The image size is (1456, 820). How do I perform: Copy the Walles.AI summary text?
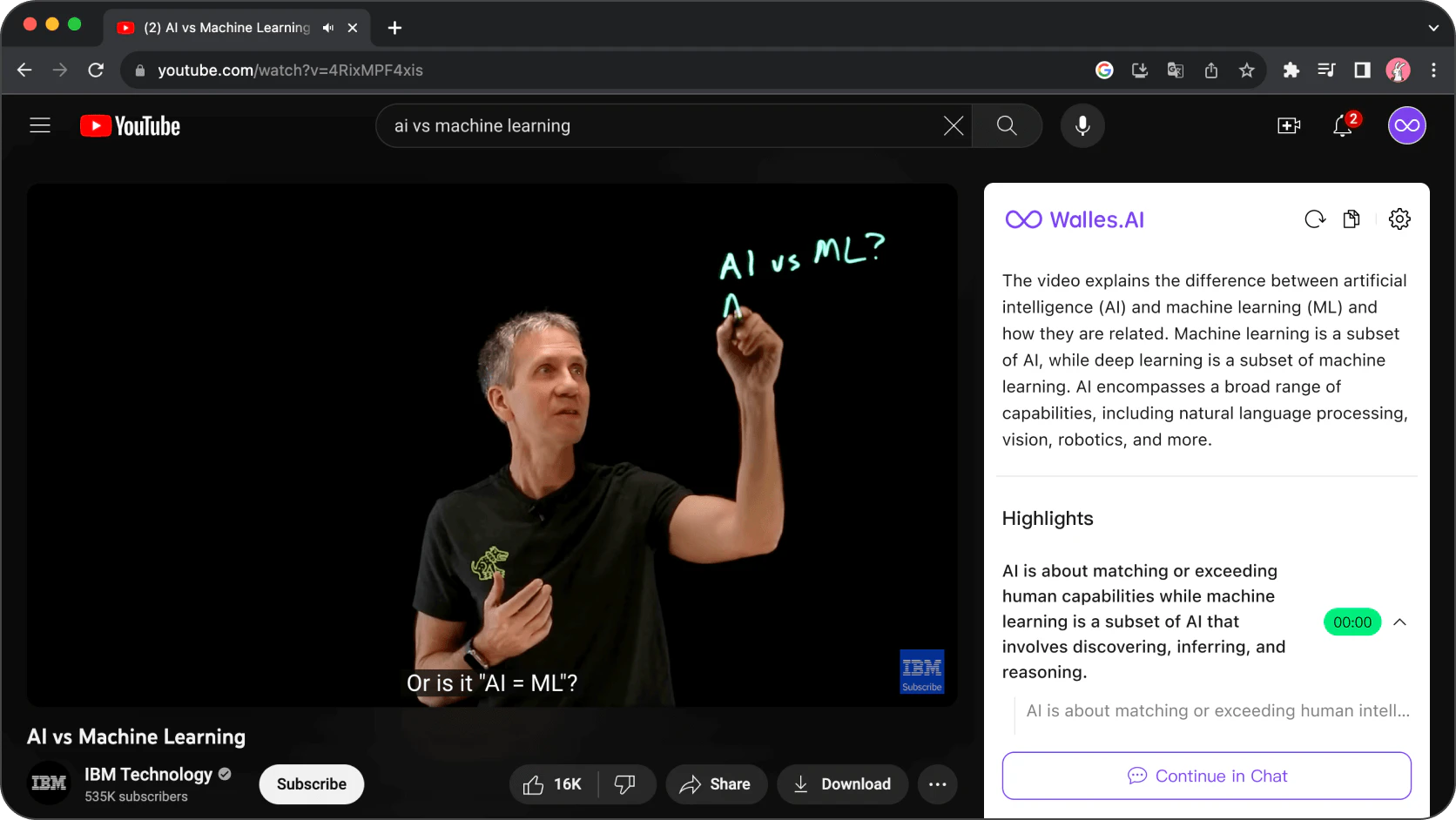pos(1352,218)
